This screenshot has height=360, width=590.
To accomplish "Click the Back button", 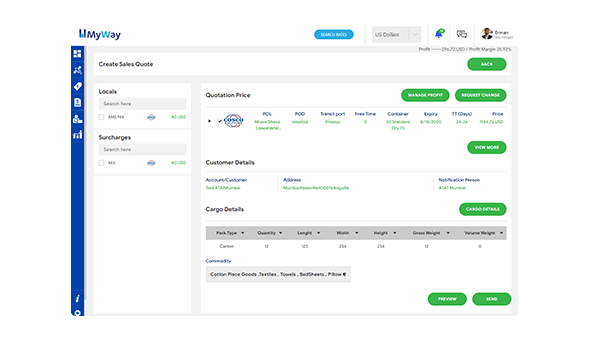I will (487, 64).
